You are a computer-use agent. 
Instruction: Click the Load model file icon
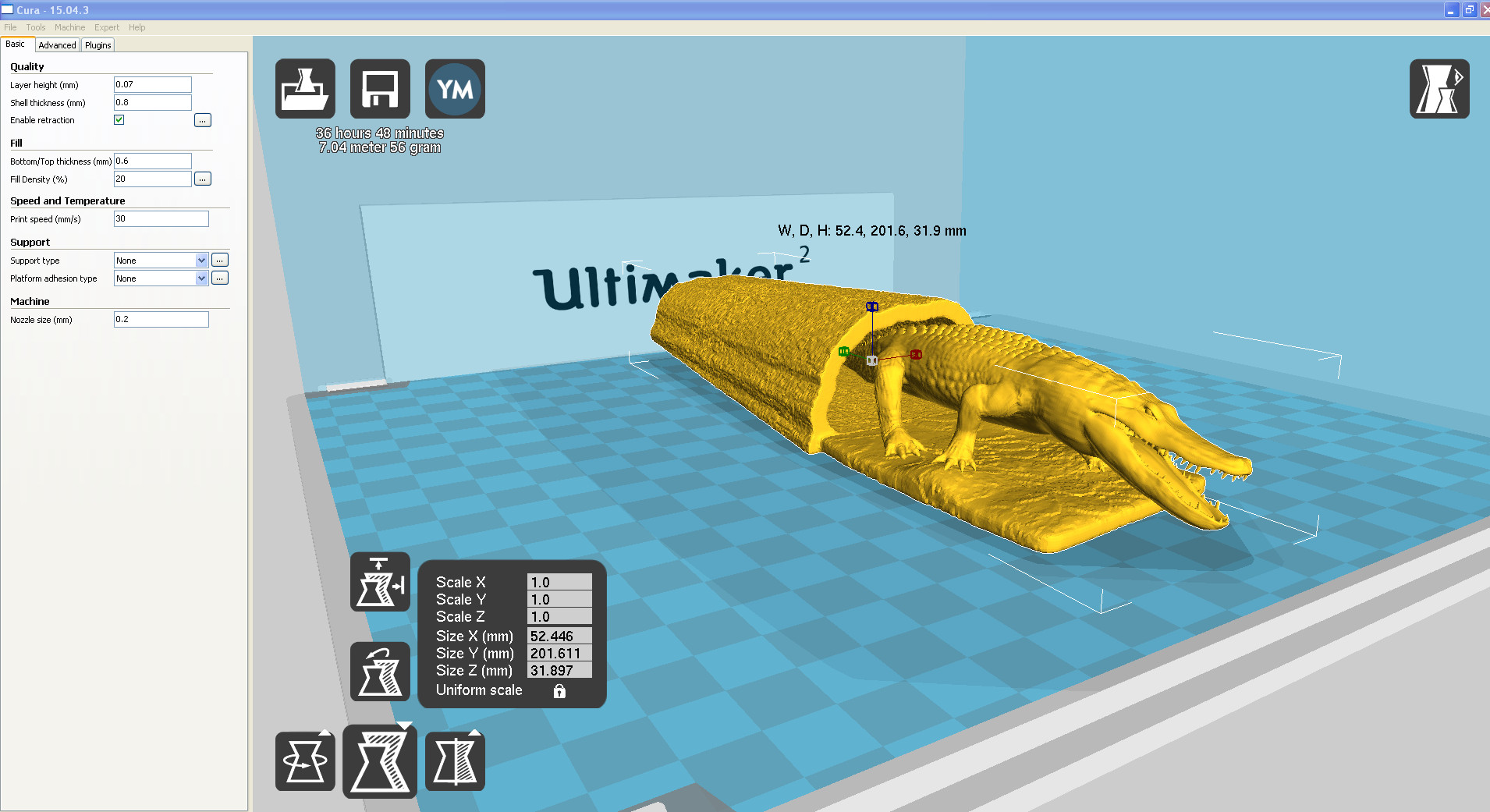point(304,88)
